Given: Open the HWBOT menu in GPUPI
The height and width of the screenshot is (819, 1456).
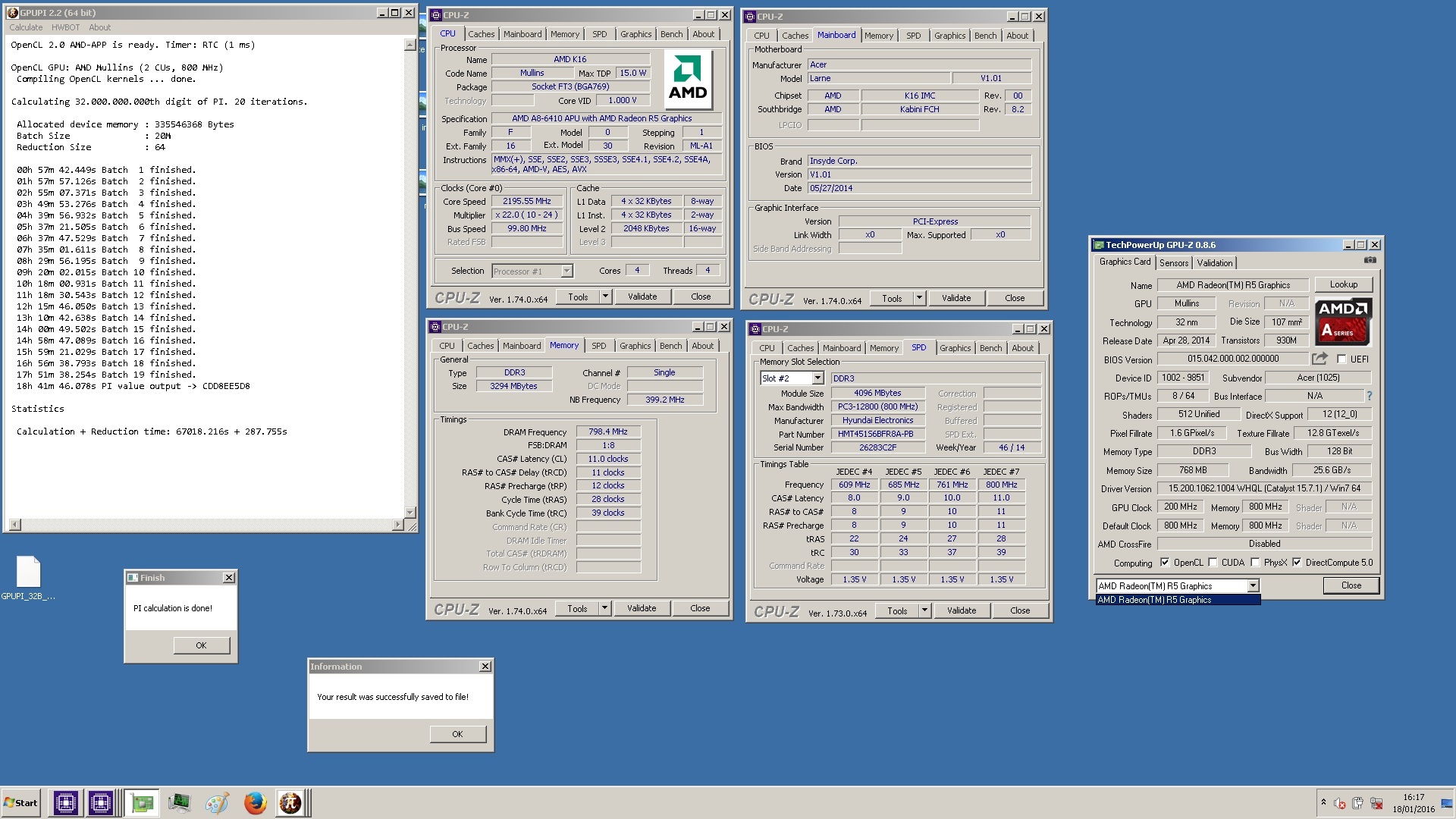Looking at the screenshot, I should tap(65, 27).
